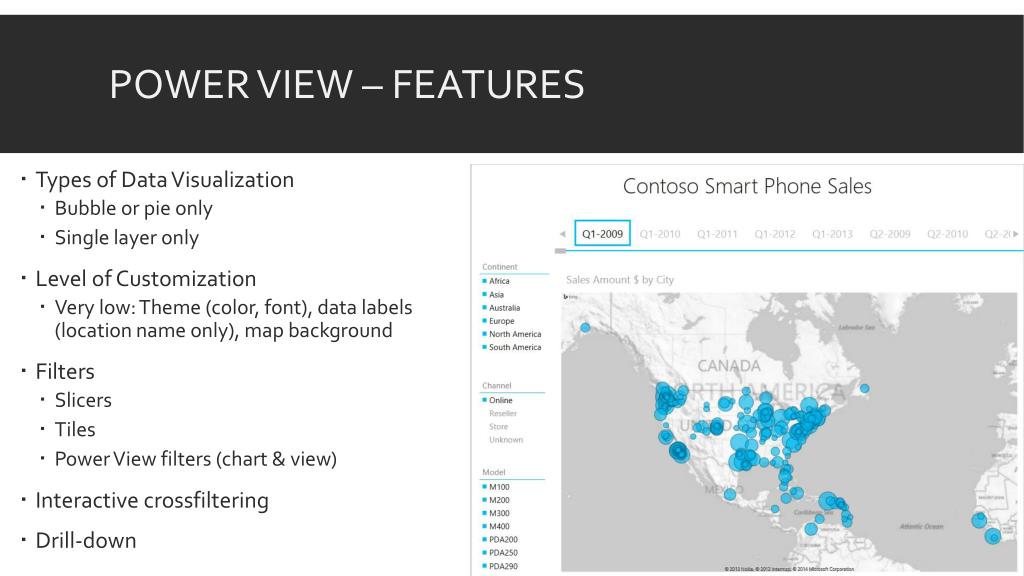Screen dimensions: 1024x576
Task: Select PDA250 in Model slicer
Action: 503,552
